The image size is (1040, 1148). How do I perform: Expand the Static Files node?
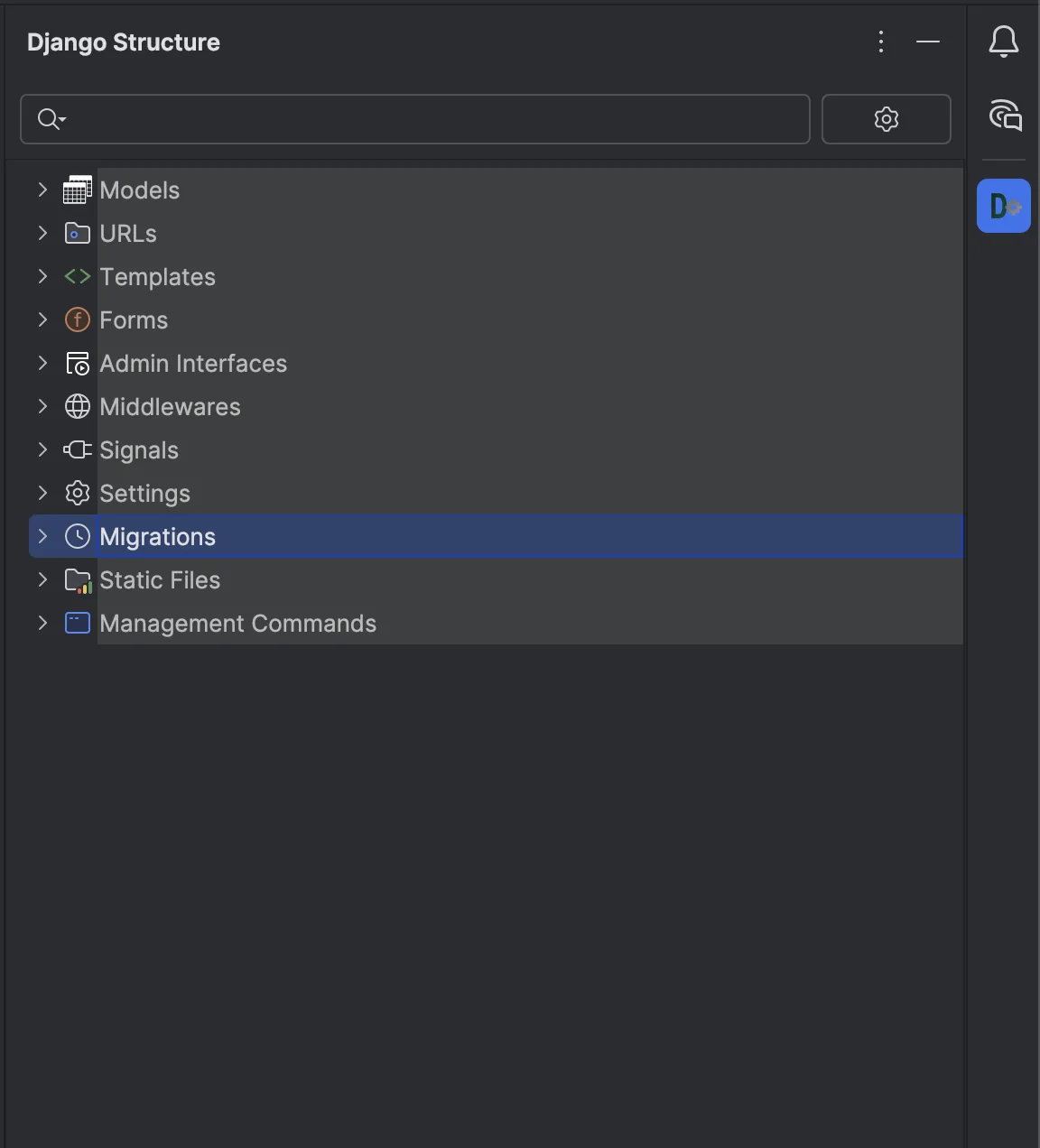pyautogui.click(x=42, y=579)
